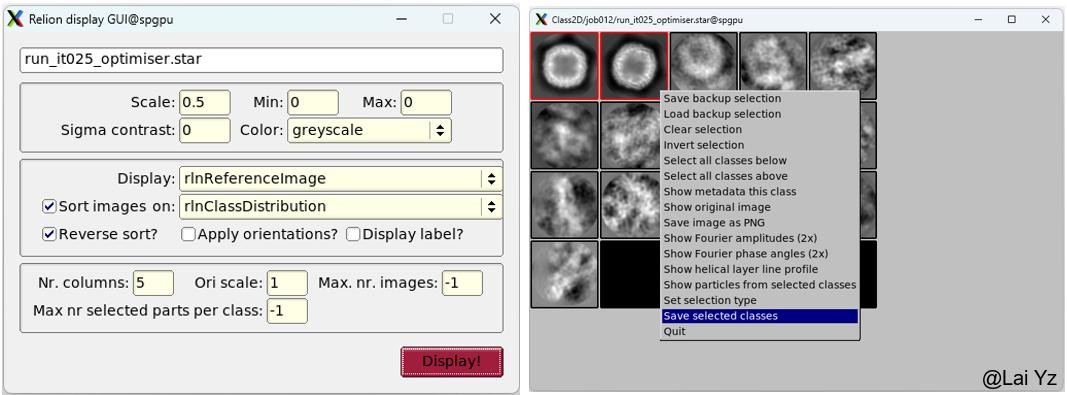Click the Max value field

coord(426,103)
